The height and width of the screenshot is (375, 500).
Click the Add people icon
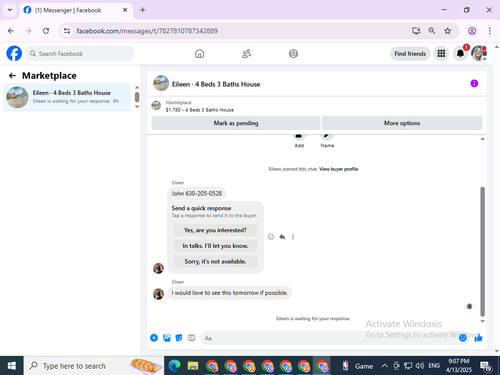pos(299,136)
